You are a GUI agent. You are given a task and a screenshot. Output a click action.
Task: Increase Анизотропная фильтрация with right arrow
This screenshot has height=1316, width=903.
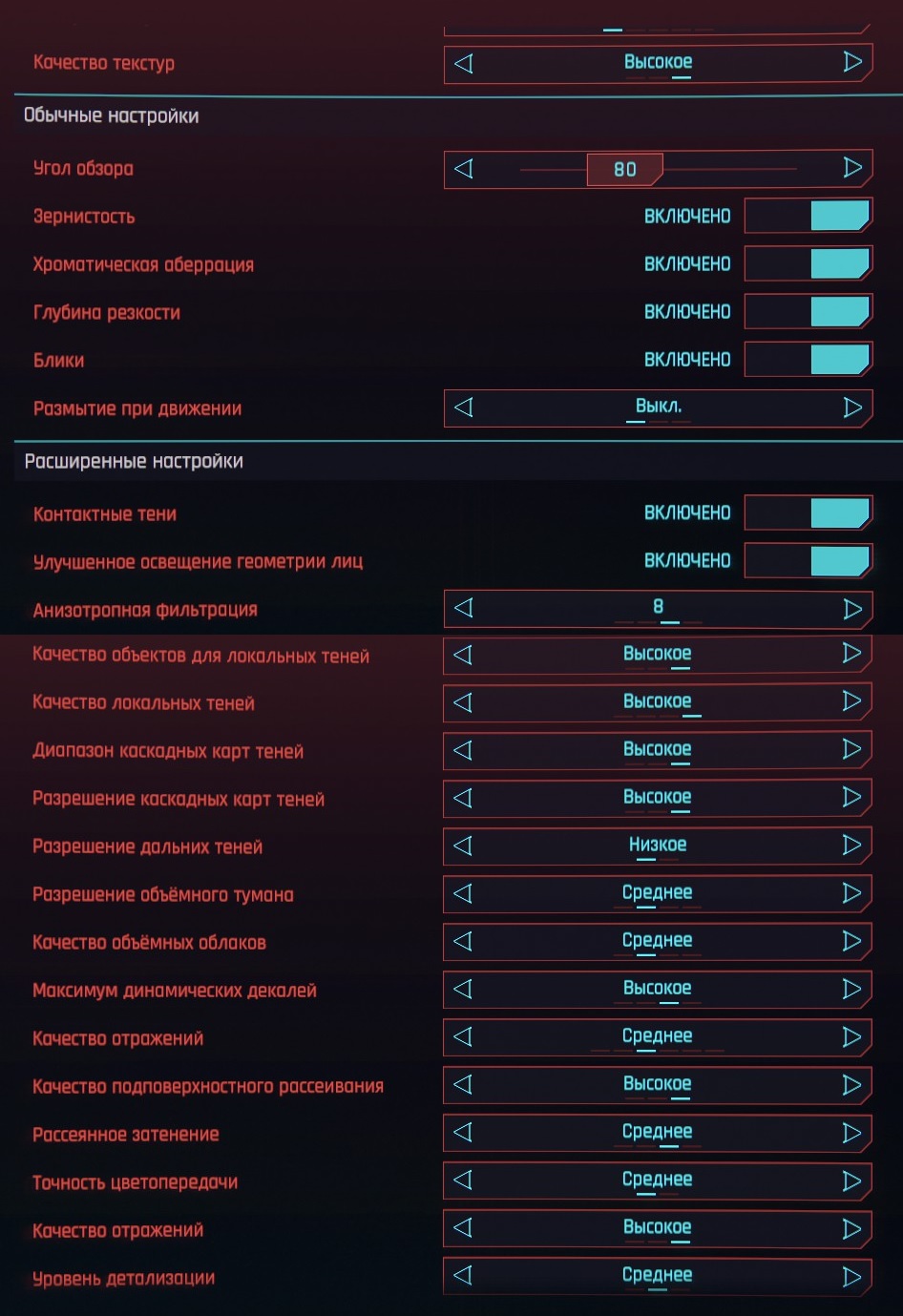pos(852,609)
